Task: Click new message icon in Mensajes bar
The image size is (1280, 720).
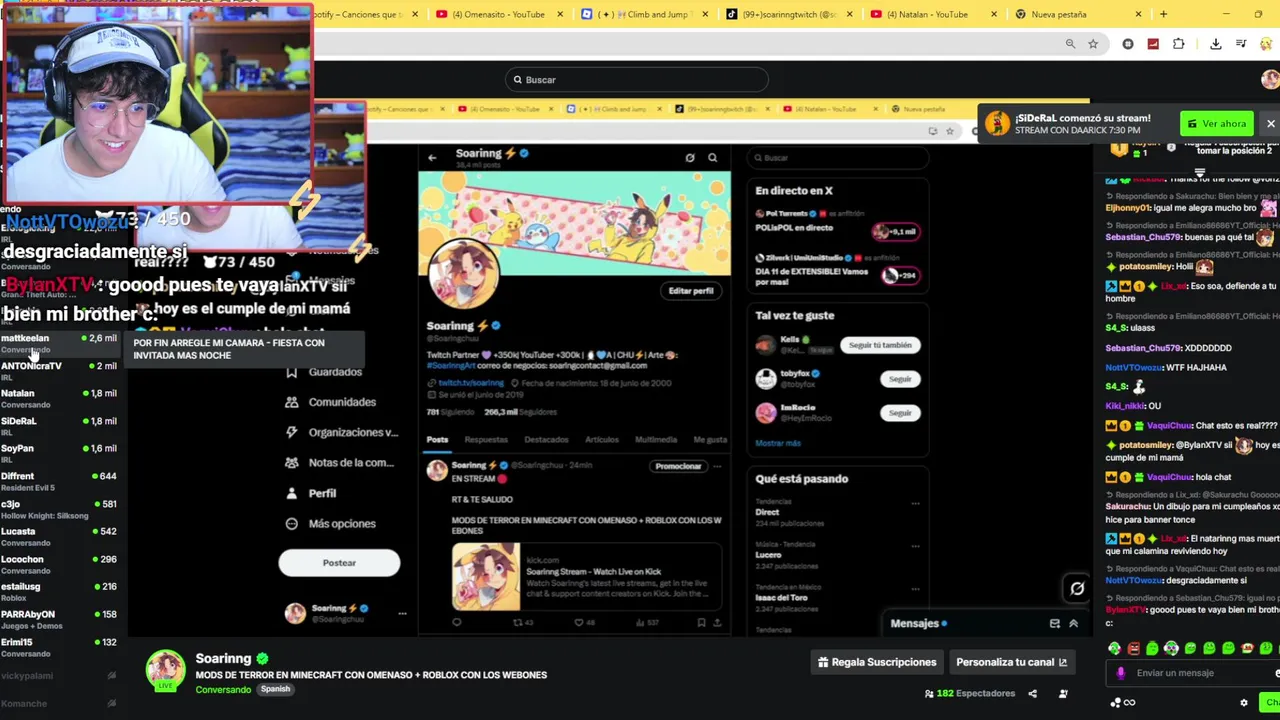Action: pos(1054,623)
